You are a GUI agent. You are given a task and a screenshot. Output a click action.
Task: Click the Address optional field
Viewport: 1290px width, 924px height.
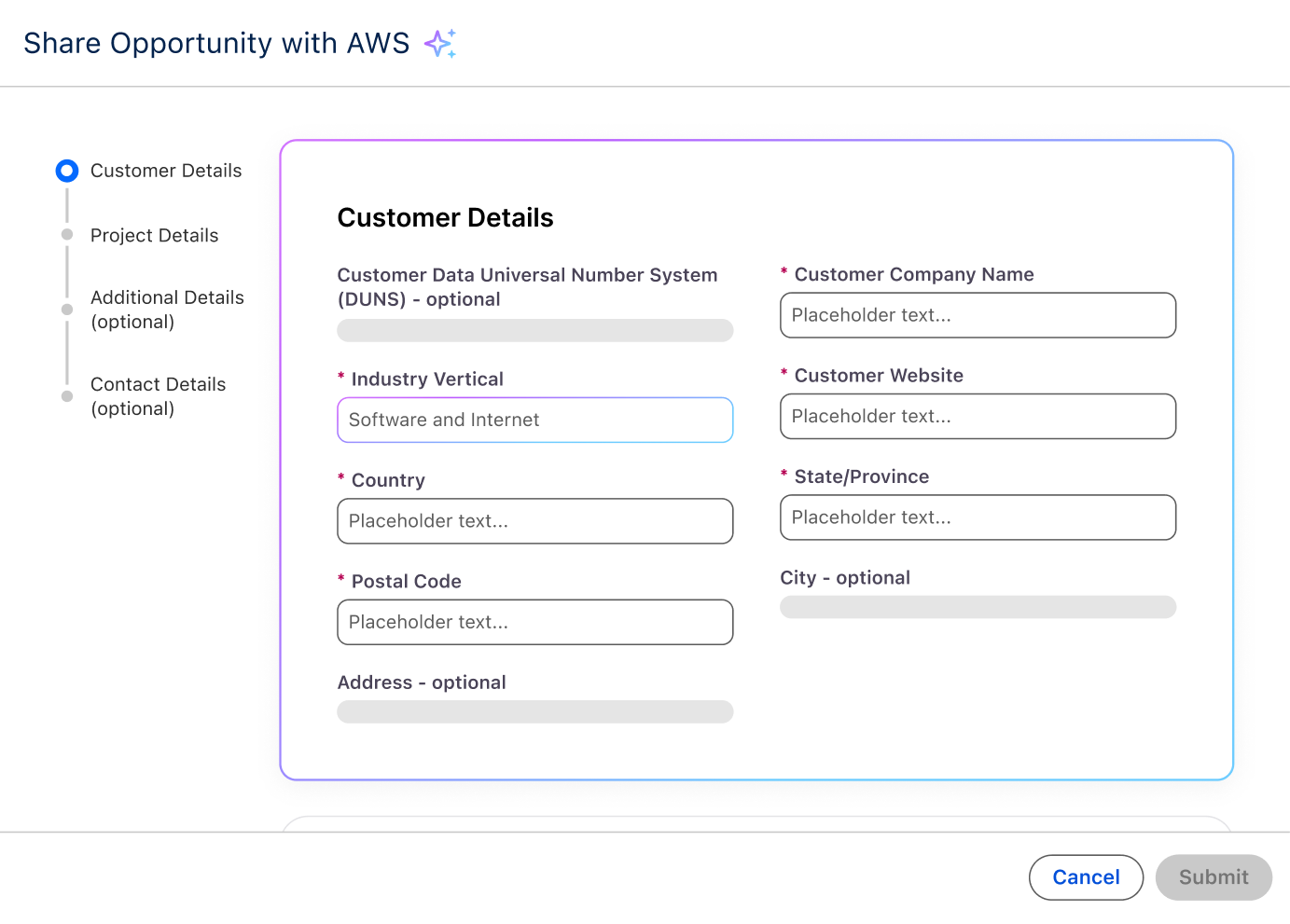pyautogui.click(x=534, y=711)
